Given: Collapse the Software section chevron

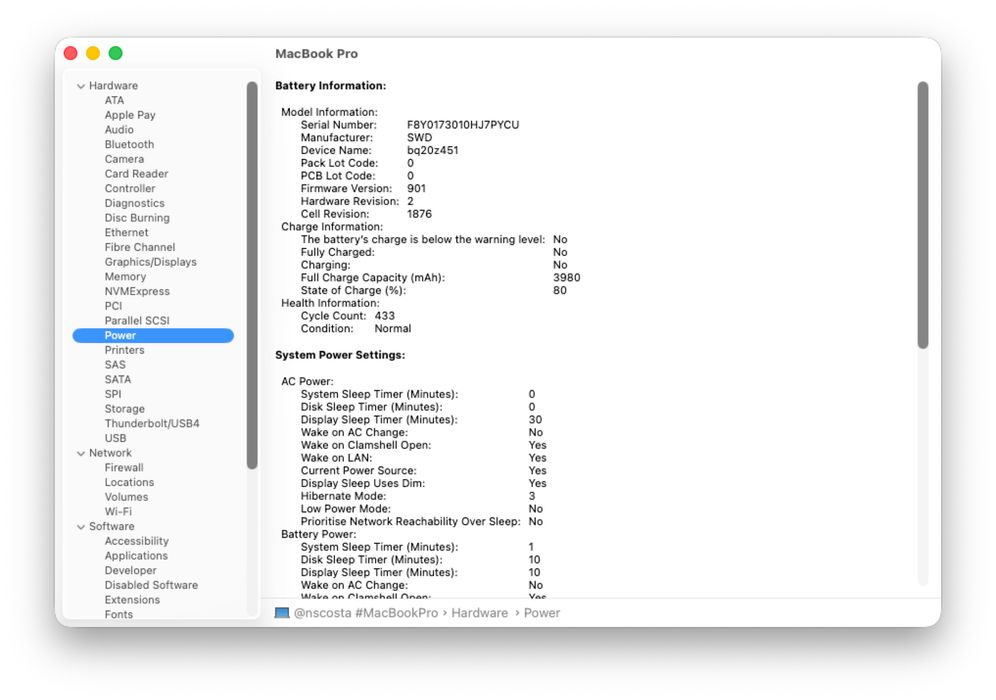Looking at the screenshot, I should [81, 527].
